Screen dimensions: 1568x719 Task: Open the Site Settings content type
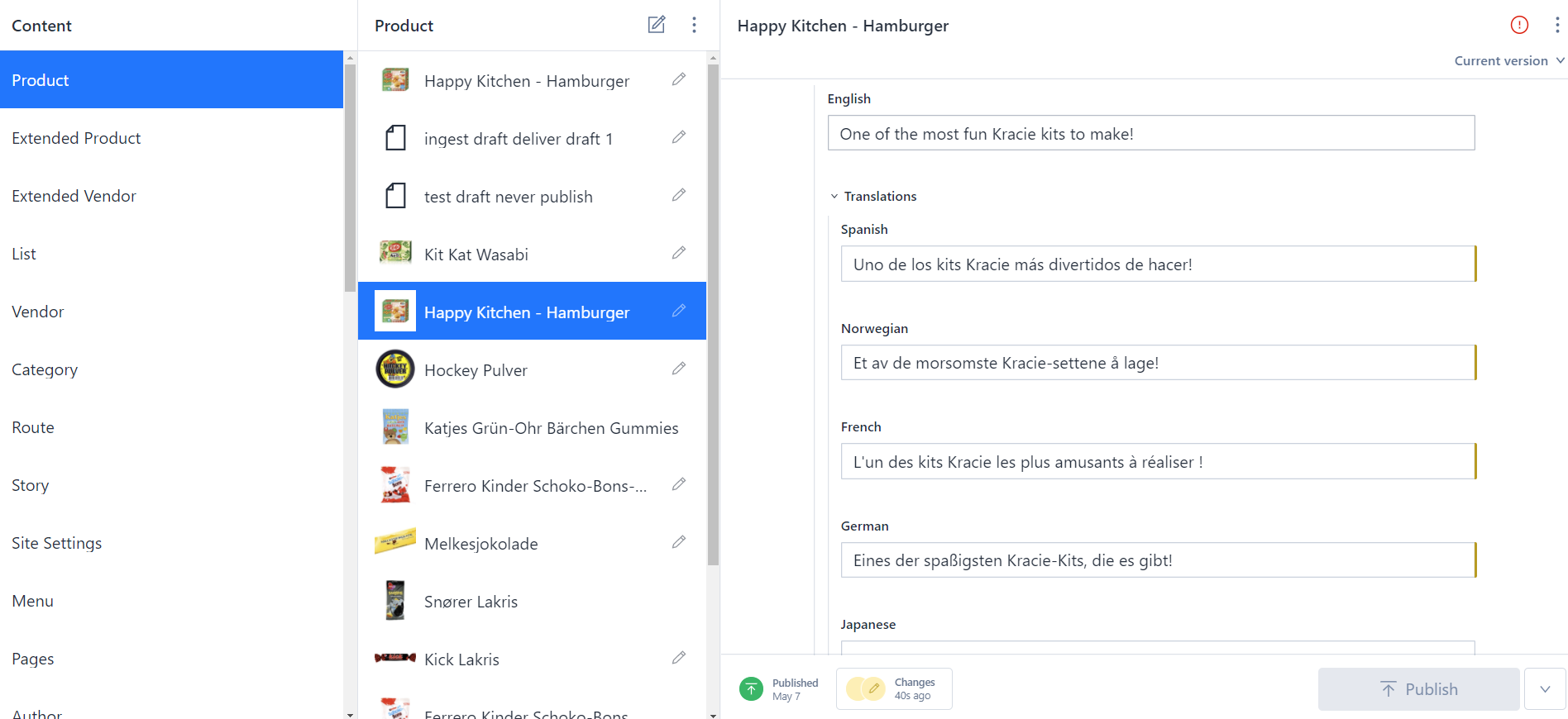click(x=56, y=543)
